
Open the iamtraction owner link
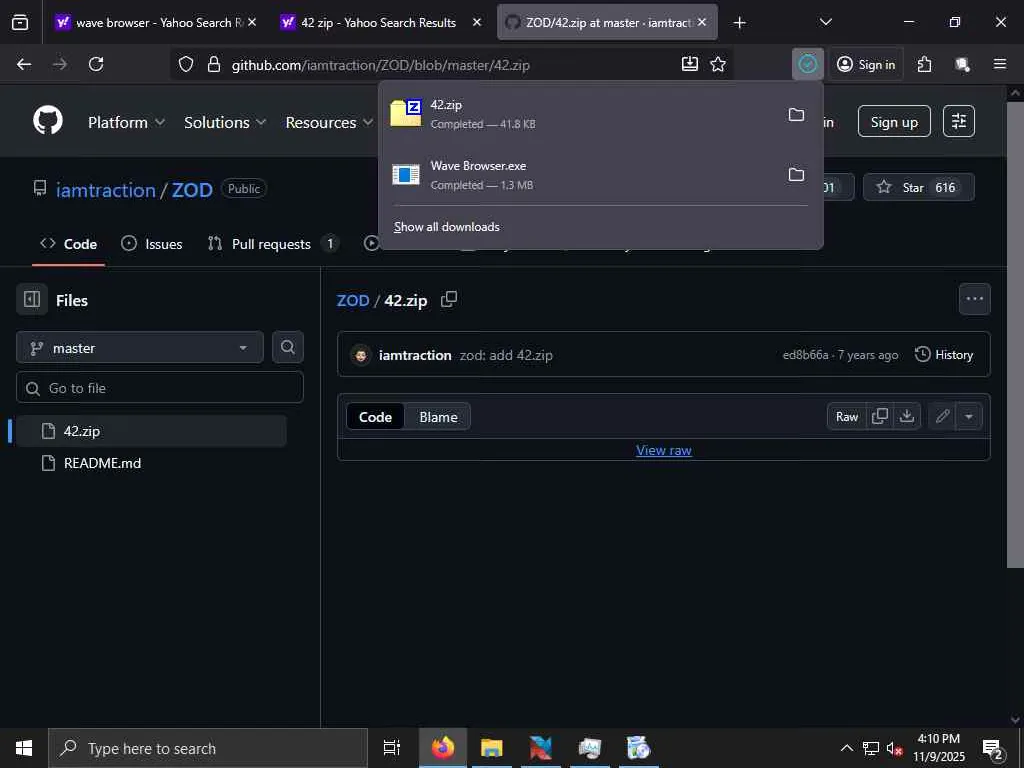click(x=106, y=189)
